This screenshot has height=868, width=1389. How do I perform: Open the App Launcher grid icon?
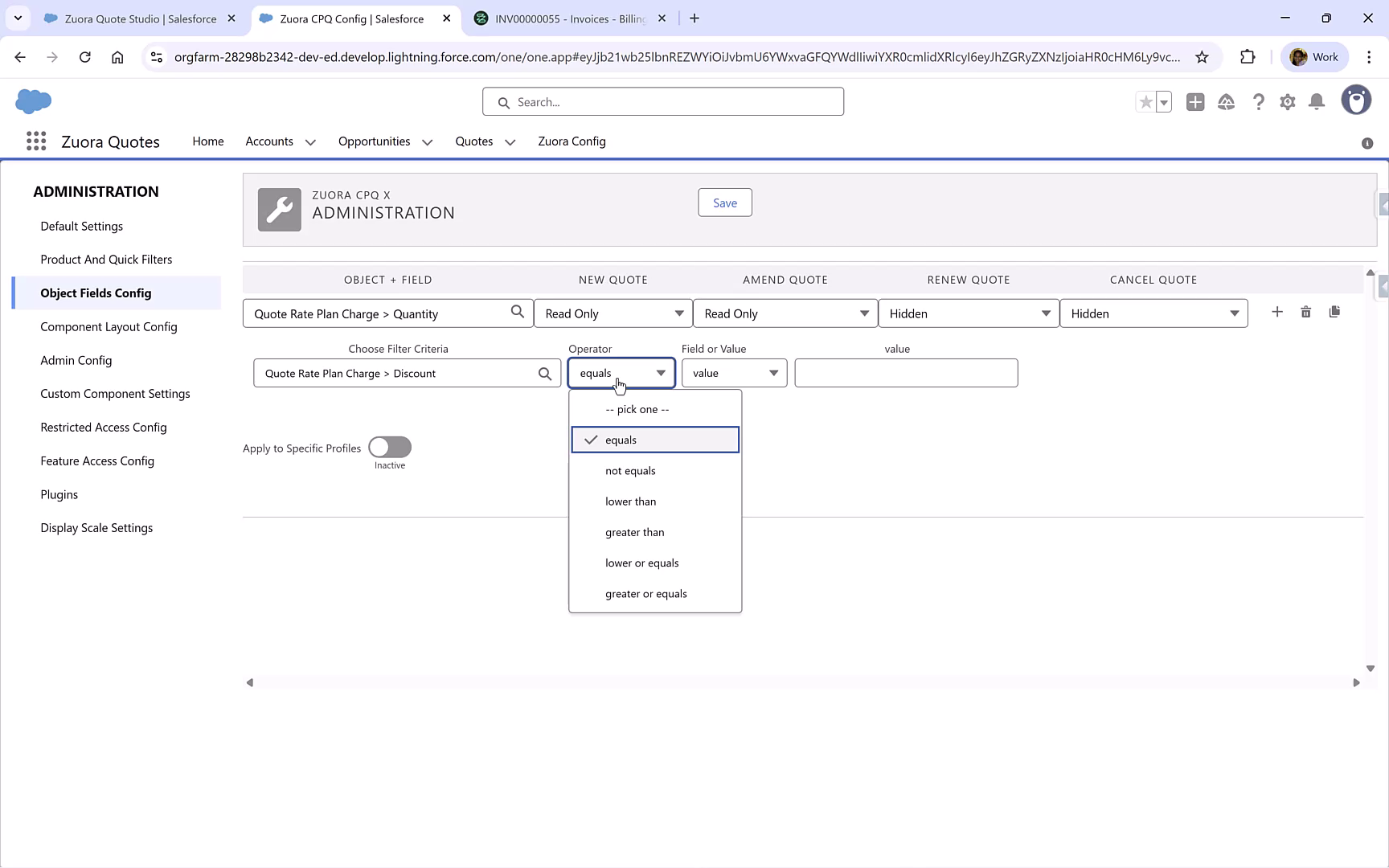35,141
